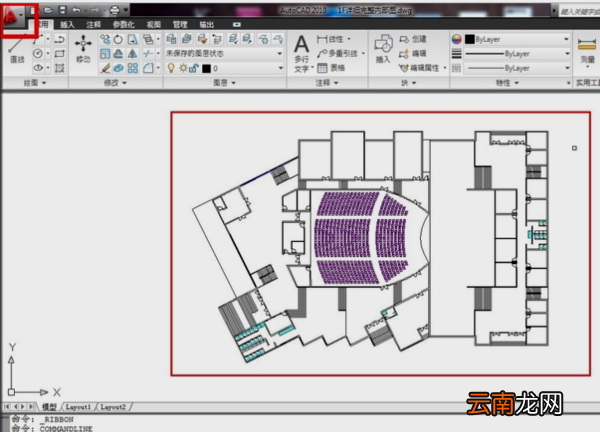Expand the 特性 panel title
The image size is (600, 432).
[x=507, y=83]
